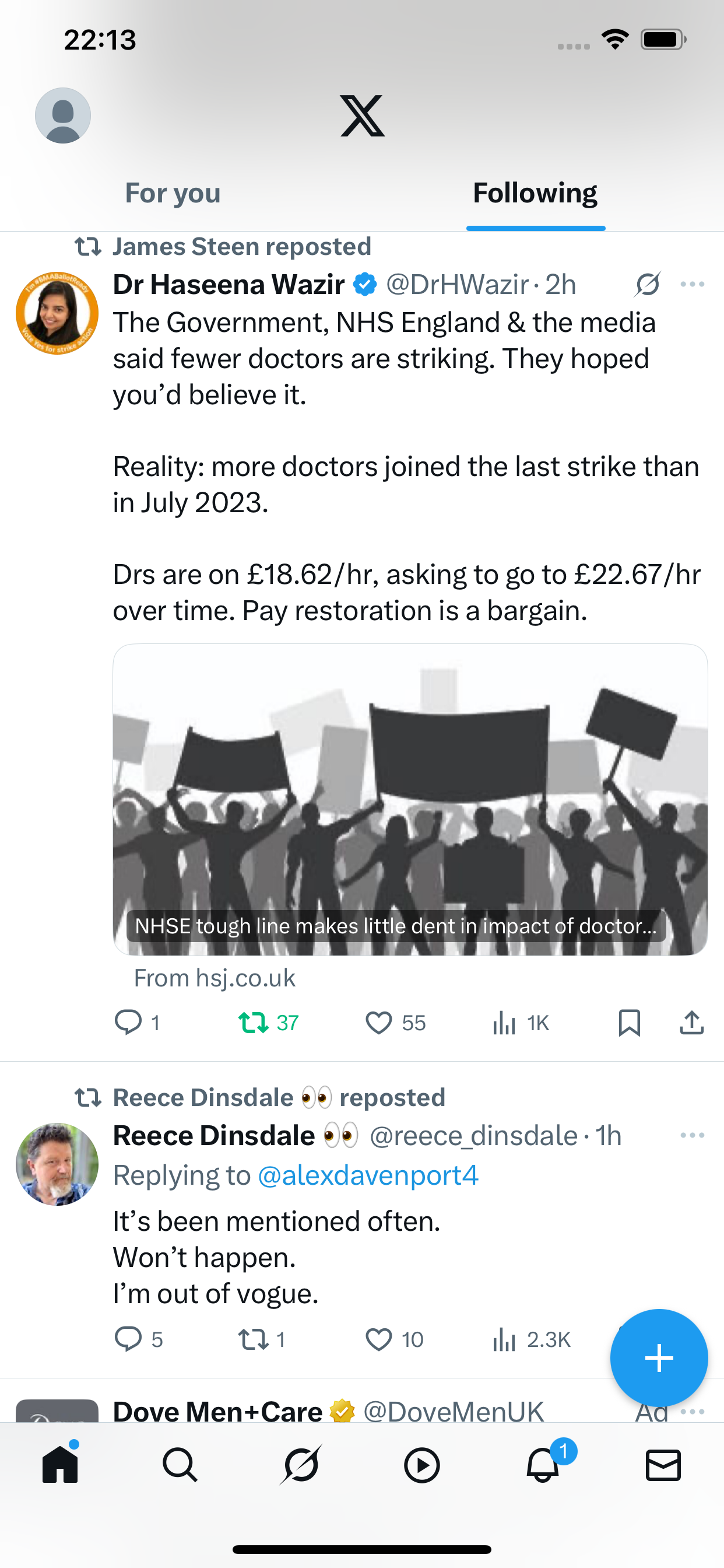The image size is (724, 1568).
Task: Open Grok from the bottom navigation bar
Action: [301, 1465]
